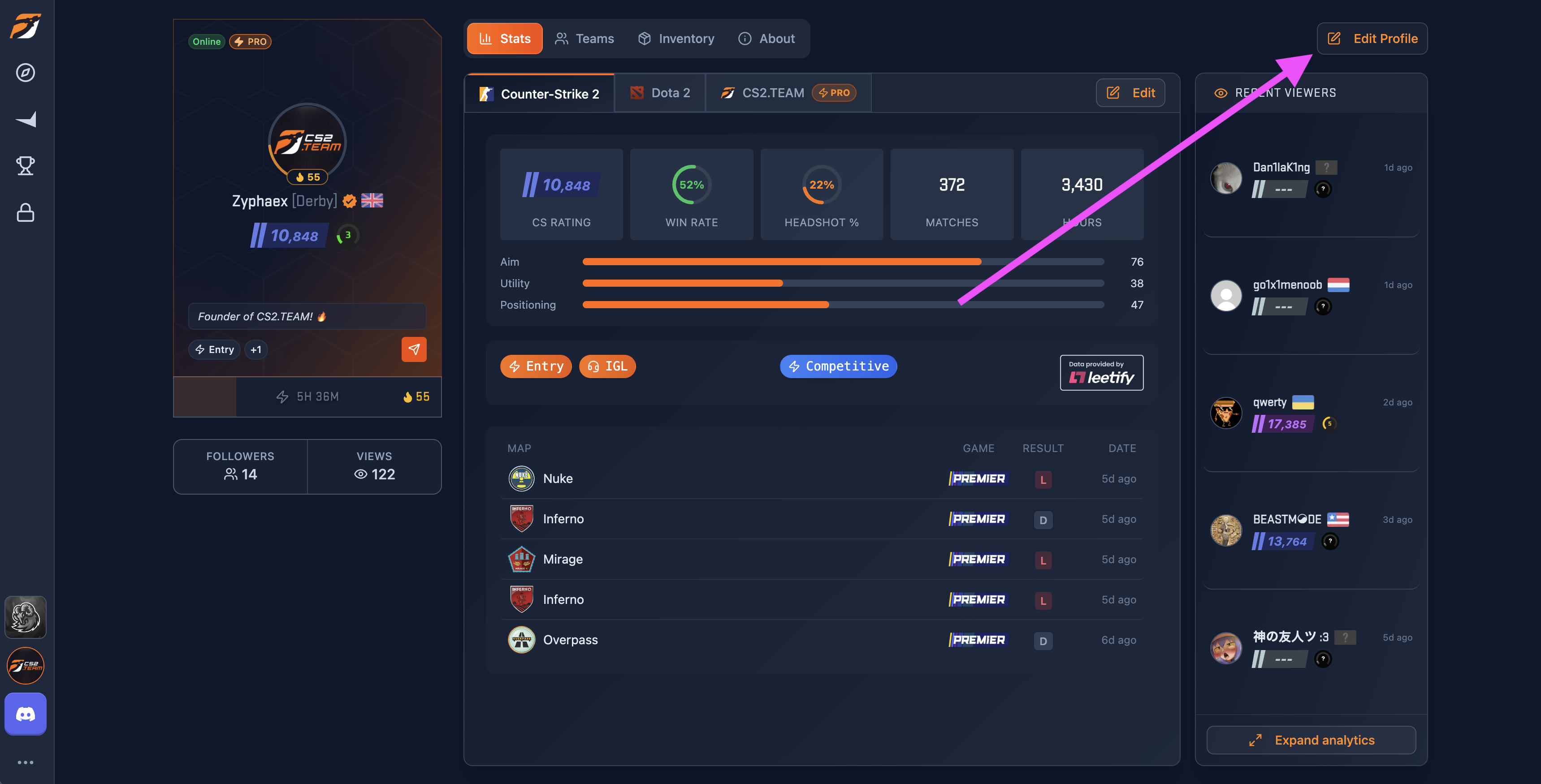The height and width of the screenshot is (784, 1541).
Task: Click the D result badge on the Overpass row
Action: coord(1043,641)
